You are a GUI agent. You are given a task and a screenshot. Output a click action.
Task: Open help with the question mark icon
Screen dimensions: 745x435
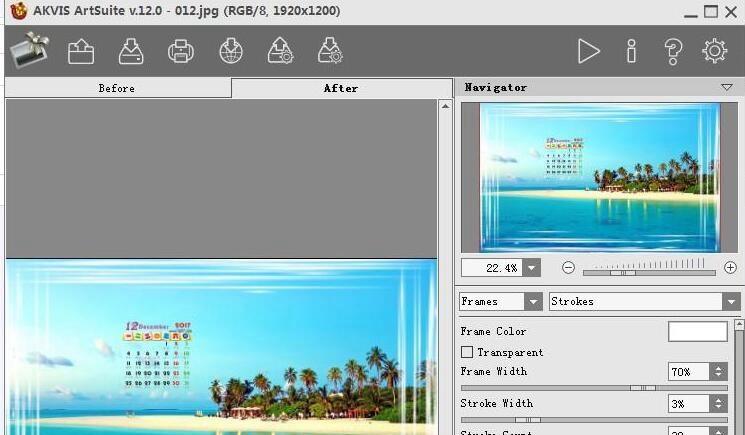[673, 51]
